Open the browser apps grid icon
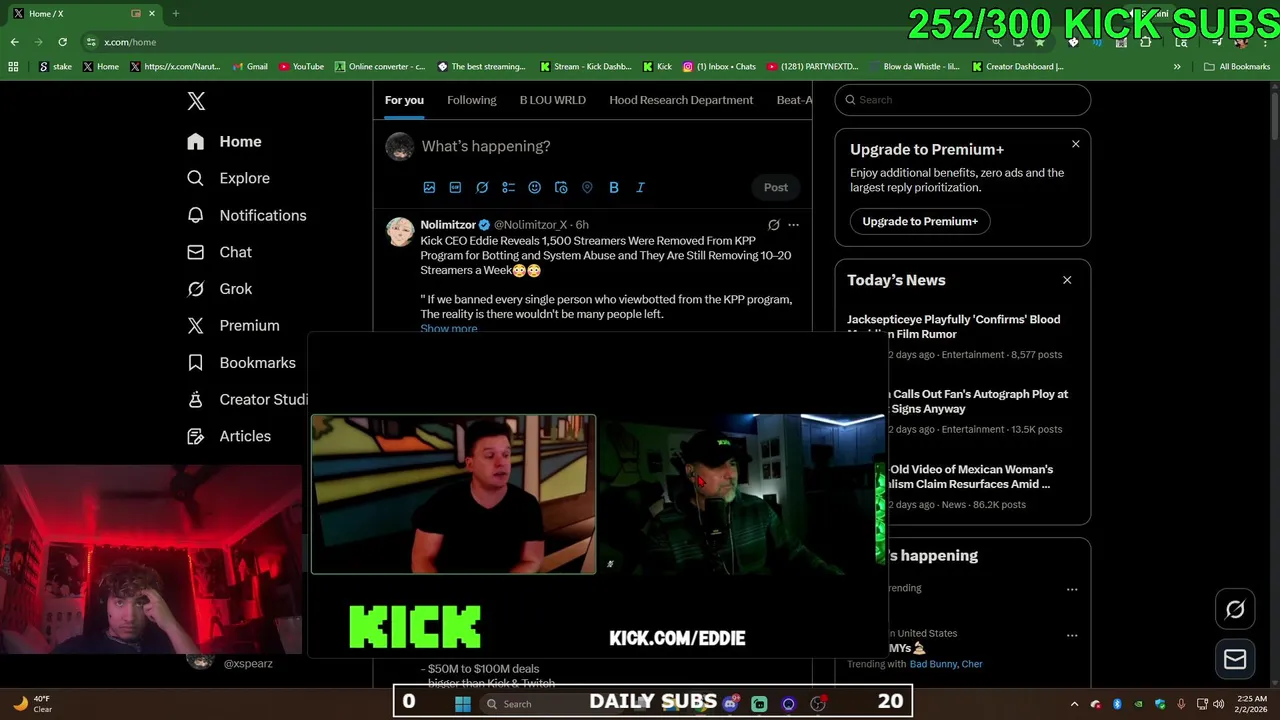 [13, 67]
